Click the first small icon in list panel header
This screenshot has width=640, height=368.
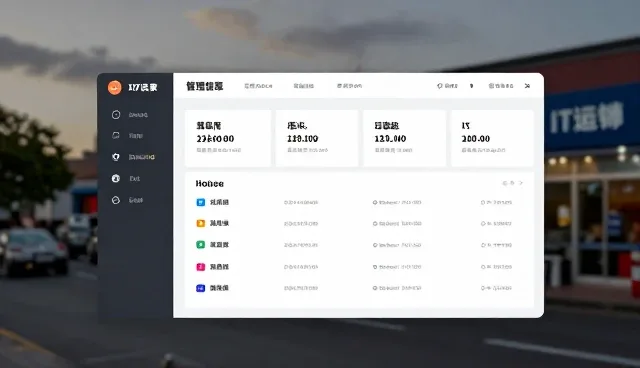pos(505,183)
